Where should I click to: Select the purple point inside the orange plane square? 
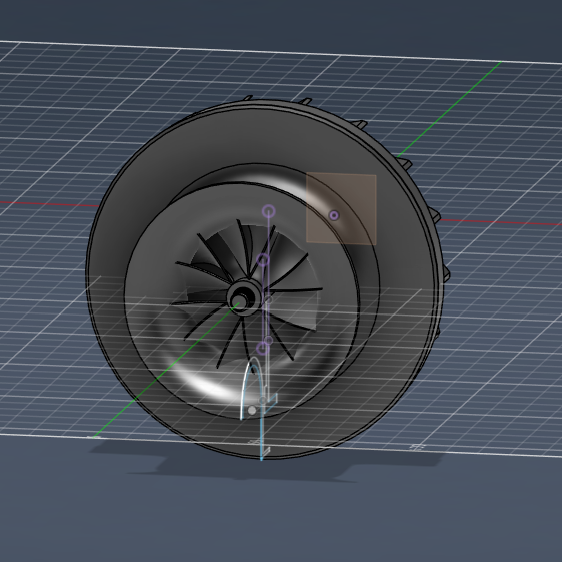click(334, 215)
